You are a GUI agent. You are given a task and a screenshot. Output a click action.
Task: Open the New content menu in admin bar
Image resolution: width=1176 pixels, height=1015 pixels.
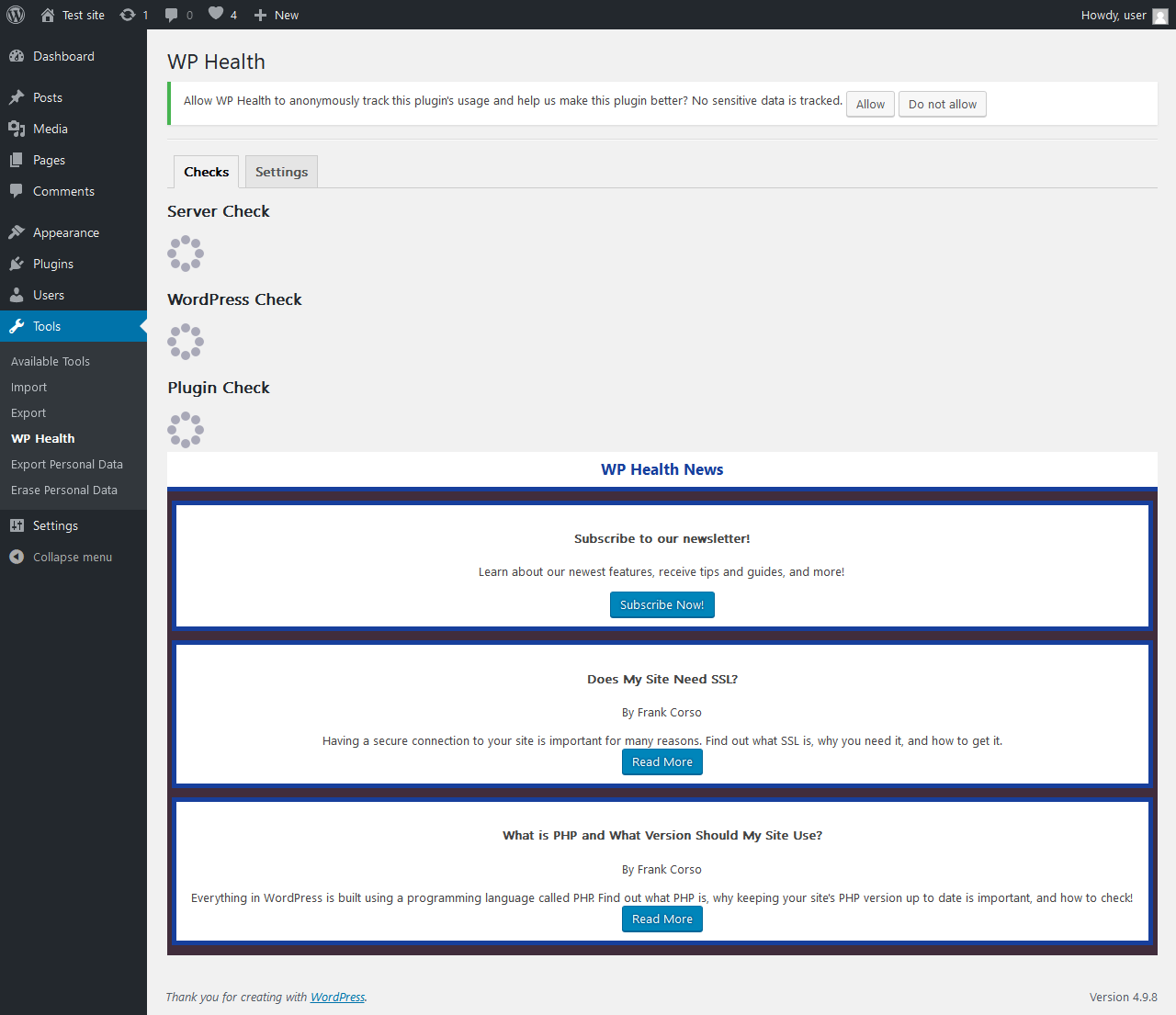coord(276,15)
